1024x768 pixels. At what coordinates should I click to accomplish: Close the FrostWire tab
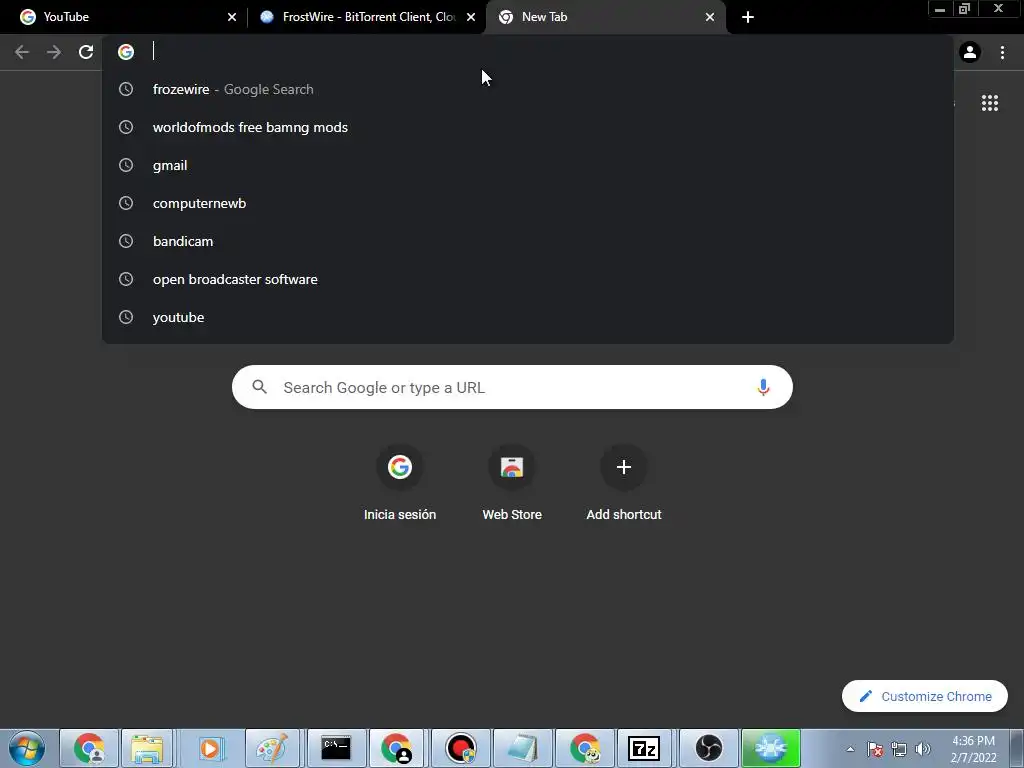(471, 17)
